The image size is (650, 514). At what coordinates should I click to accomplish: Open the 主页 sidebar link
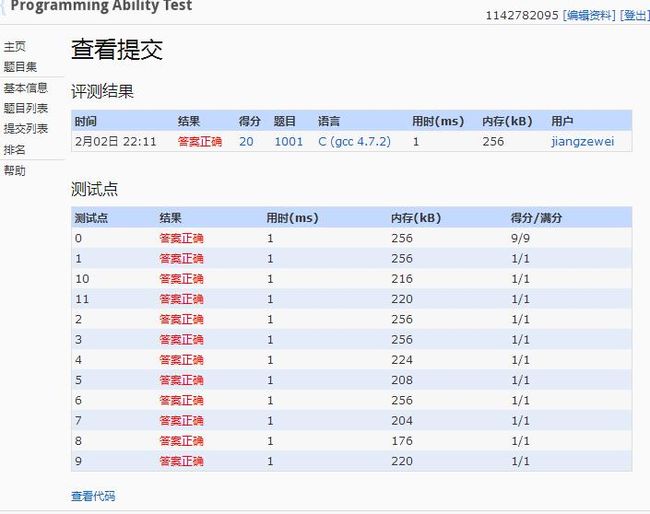(15, 46)
